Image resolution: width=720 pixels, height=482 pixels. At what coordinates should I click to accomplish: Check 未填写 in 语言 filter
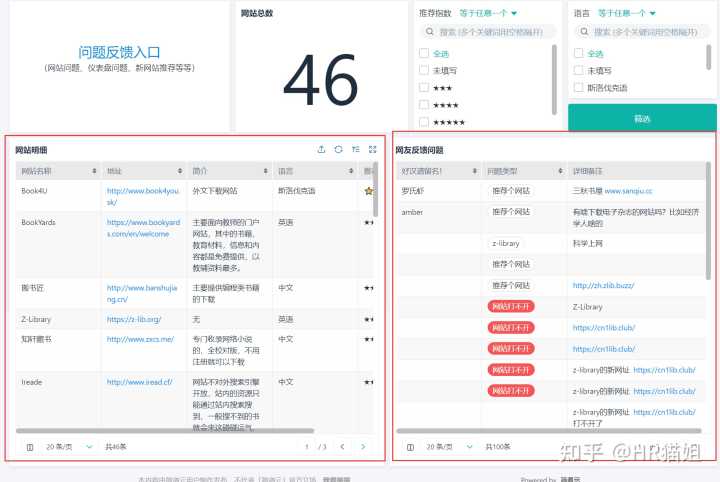[x=579, y=70]
